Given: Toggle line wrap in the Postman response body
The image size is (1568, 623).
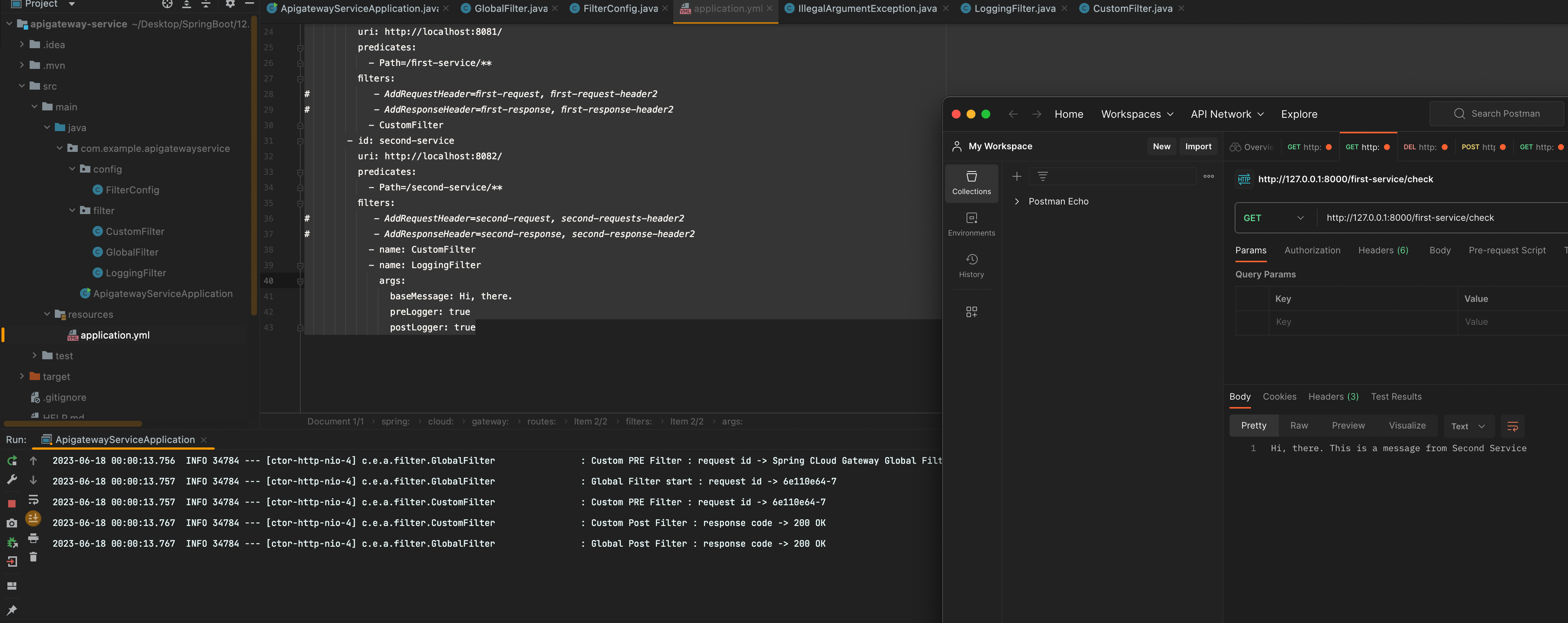Looking at the screenshot, I should tap(1512, 426).
